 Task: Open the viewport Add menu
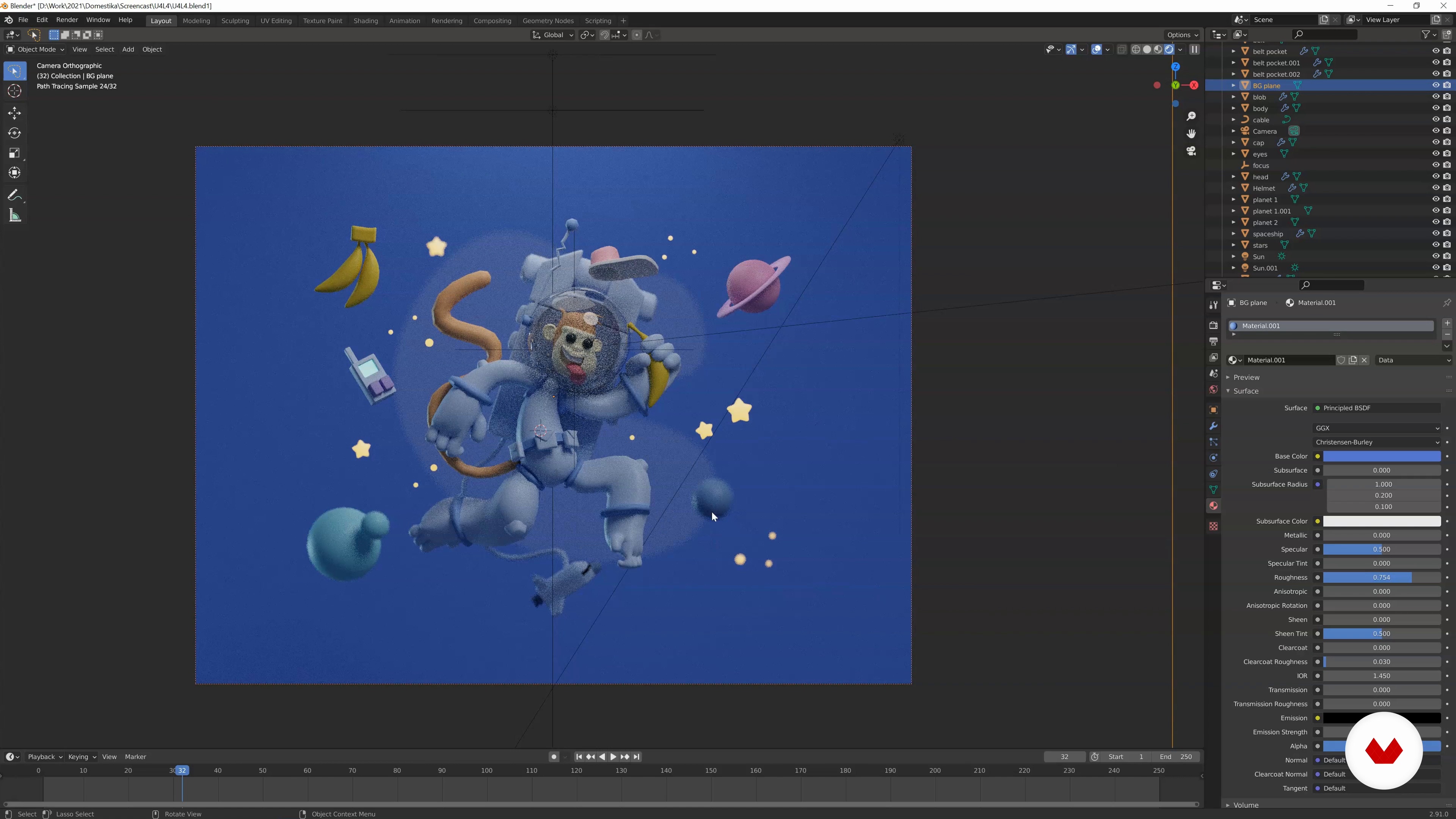(128, 50)
